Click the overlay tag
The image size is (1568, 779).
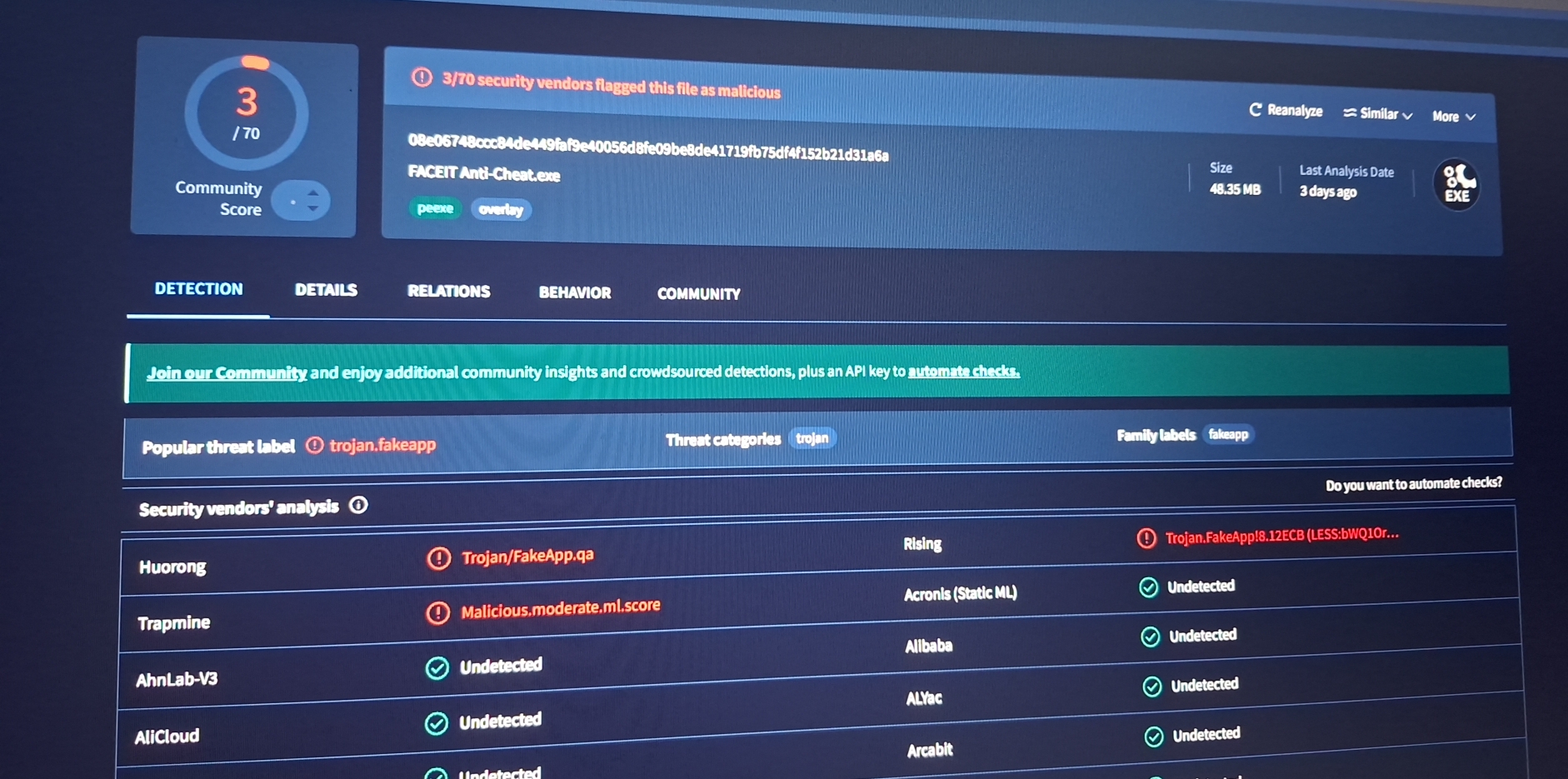pos(501,210)
